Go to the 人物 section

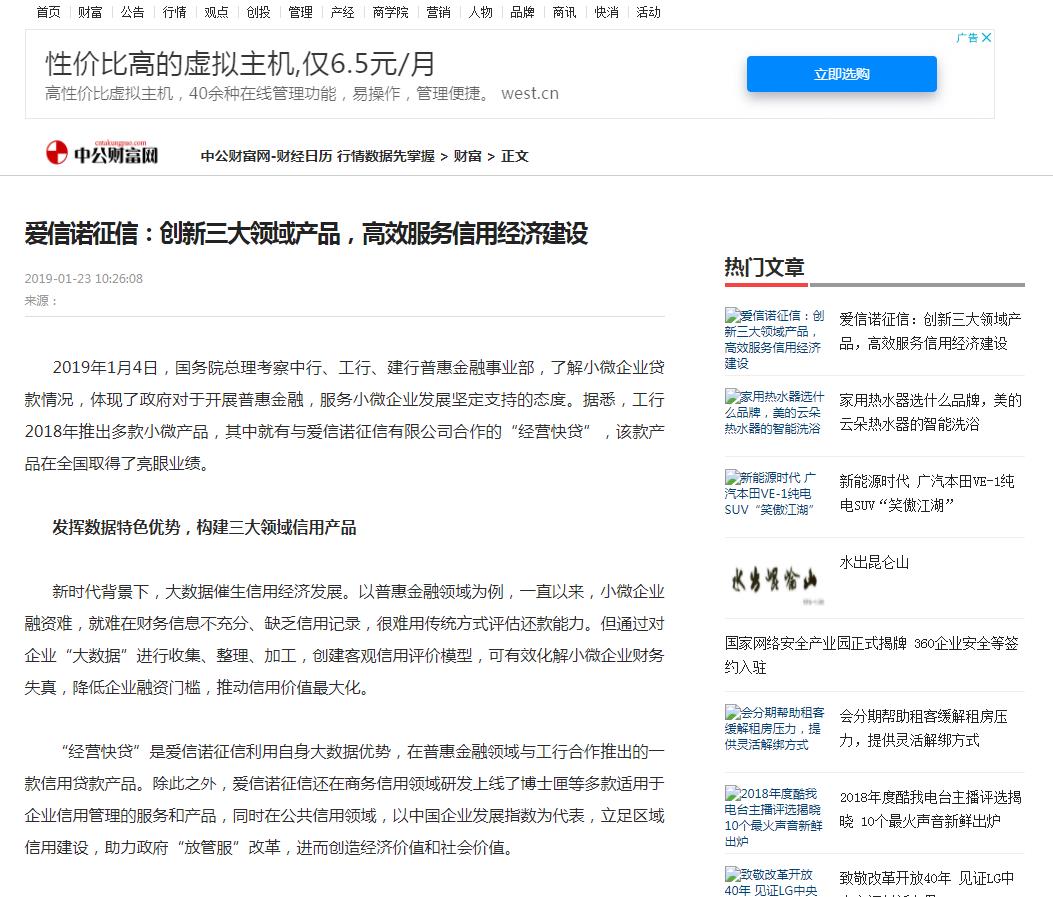tap(480, 12)
